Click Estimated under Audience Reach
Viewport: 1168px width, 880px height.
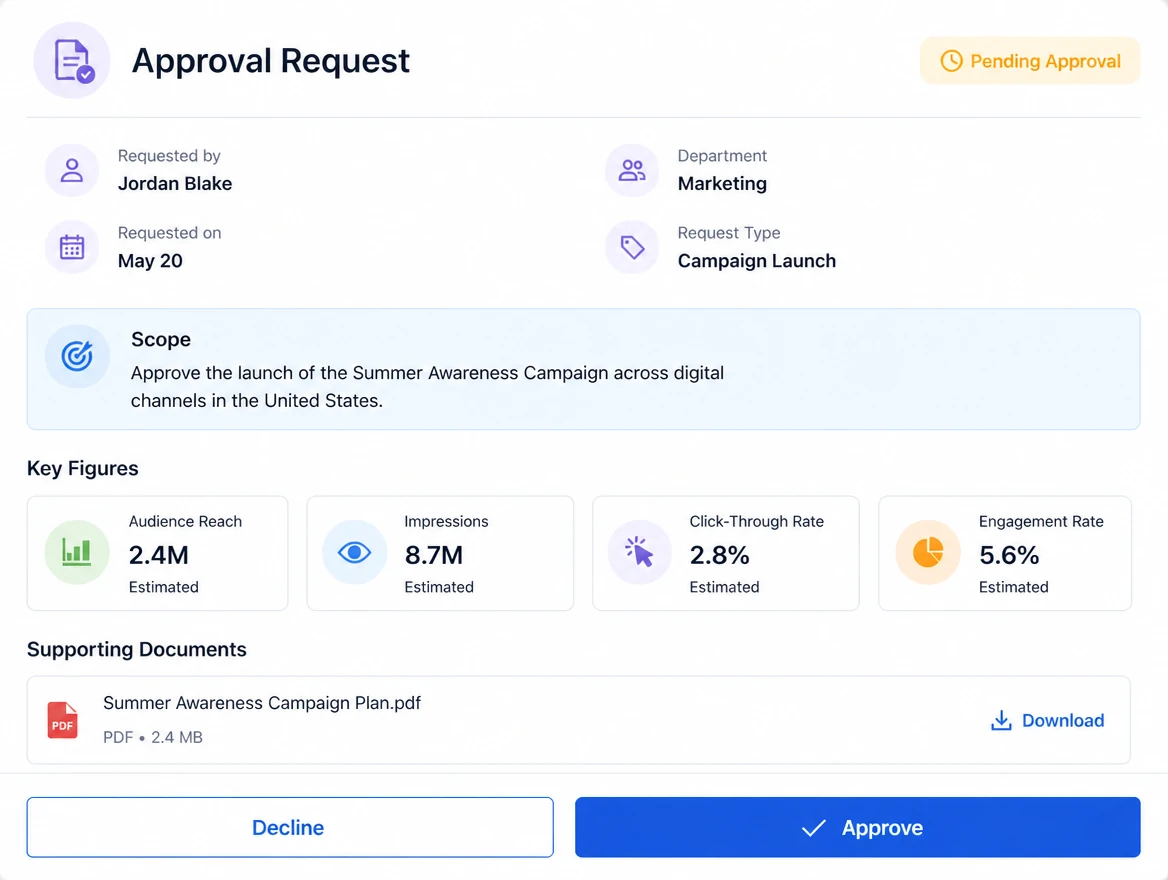(x=164, y=587)
